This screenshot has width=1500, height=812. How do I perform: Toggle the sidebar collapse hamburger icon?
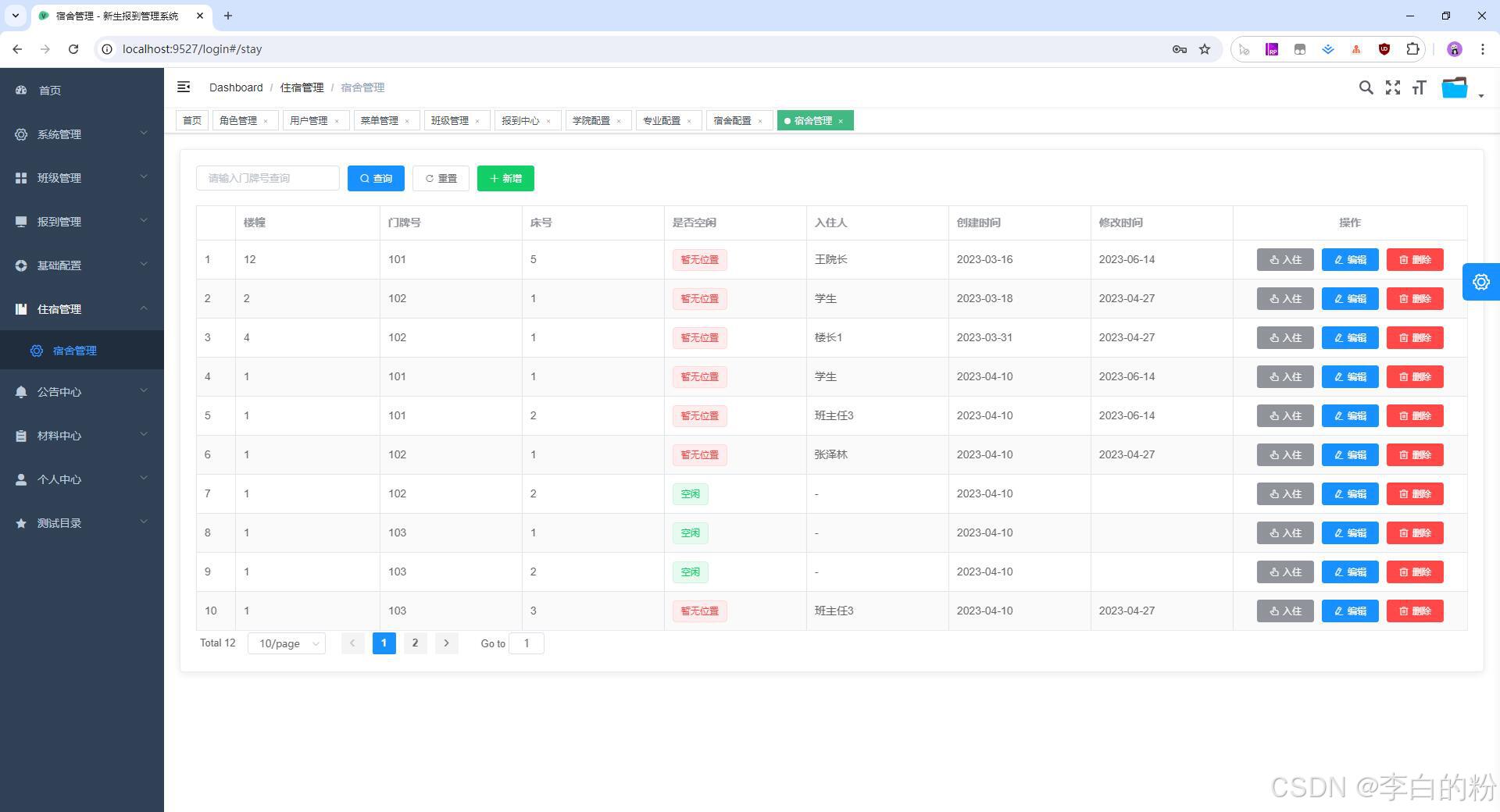[184, 87]
